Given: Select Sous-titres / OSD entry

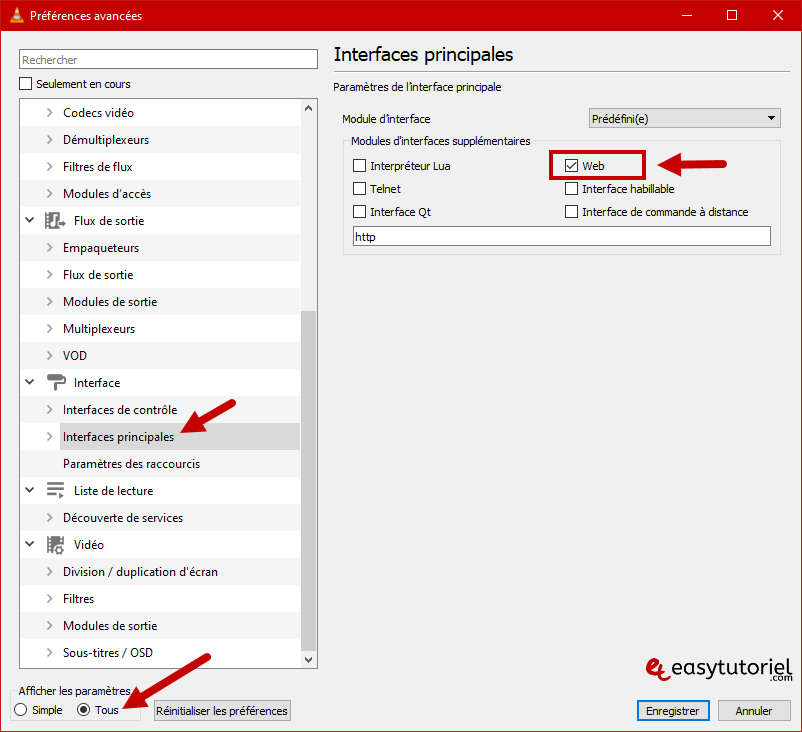Looking at the screenshot, I should [x=107, y=653].
